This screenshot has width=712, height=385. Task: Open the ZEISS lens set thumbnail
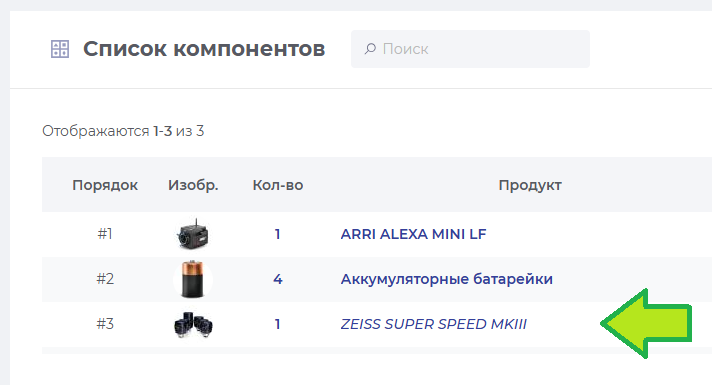coord(193,324)
